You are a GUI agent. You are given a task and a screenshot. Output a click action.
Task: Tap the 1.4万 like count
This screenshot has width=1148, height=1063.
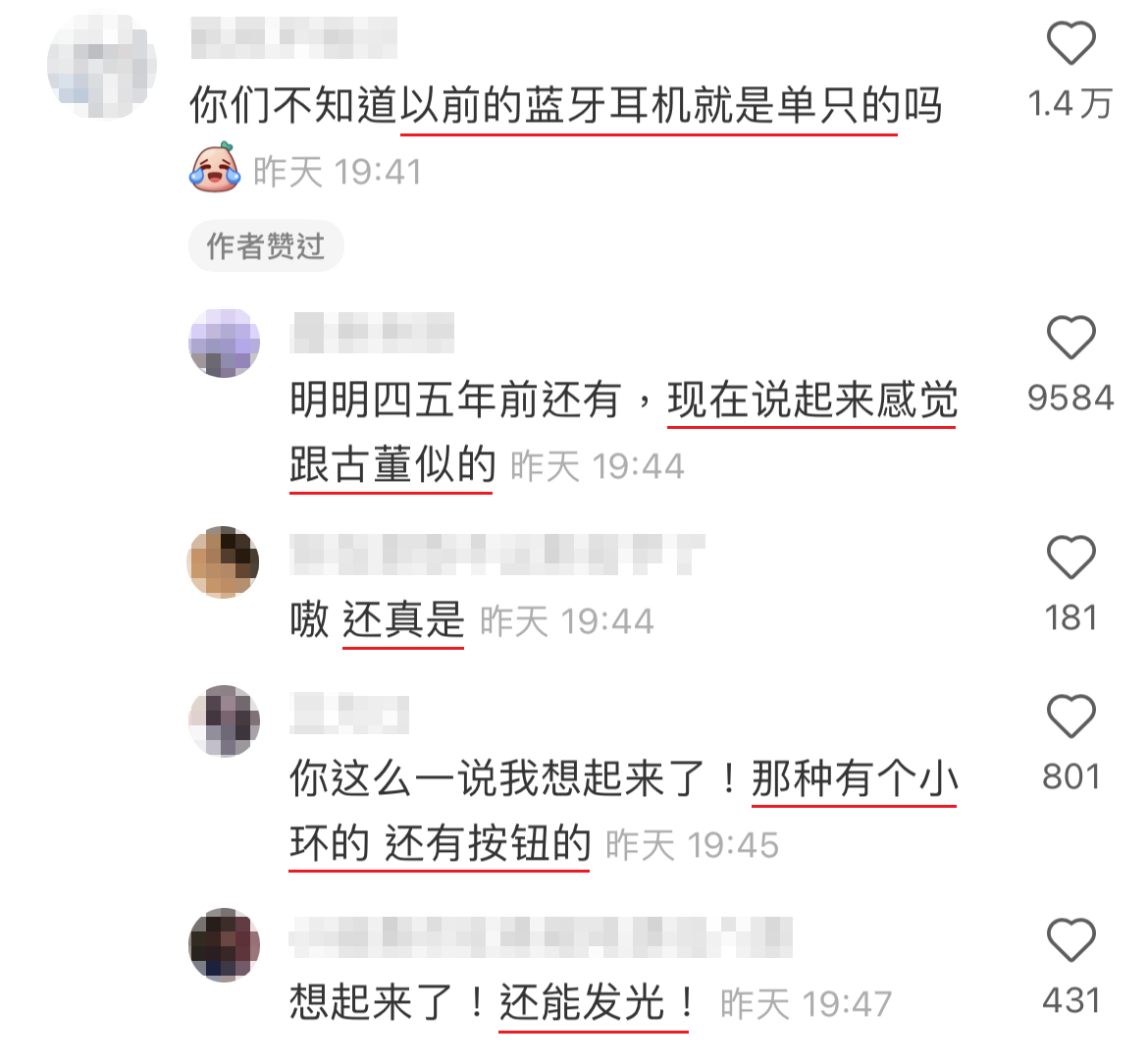point(1070,103)
